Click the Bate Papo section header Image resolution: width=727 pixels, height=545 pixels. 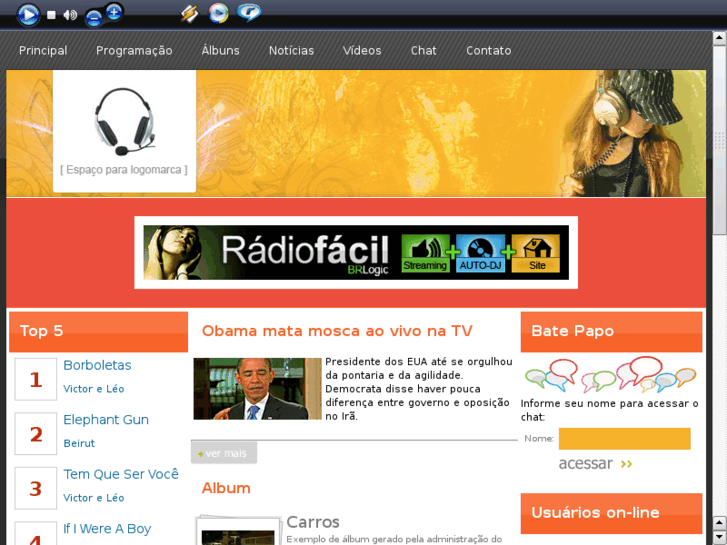point(612,332)
